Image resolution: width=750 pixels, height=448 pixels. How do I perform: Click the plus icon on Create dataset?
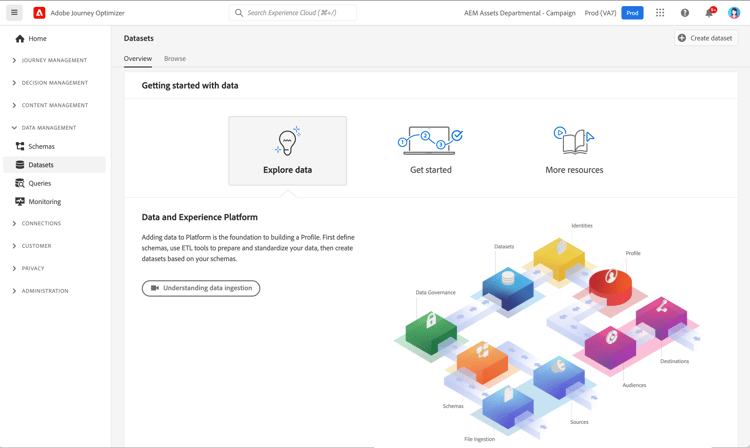[x=682, y=38]
